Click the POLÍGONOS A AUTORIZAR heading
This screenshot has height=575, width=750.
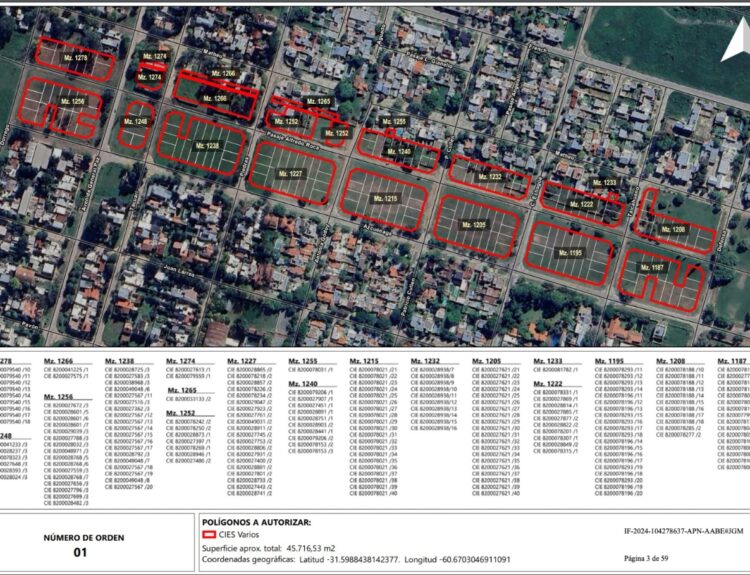click(x=255, y=522)
